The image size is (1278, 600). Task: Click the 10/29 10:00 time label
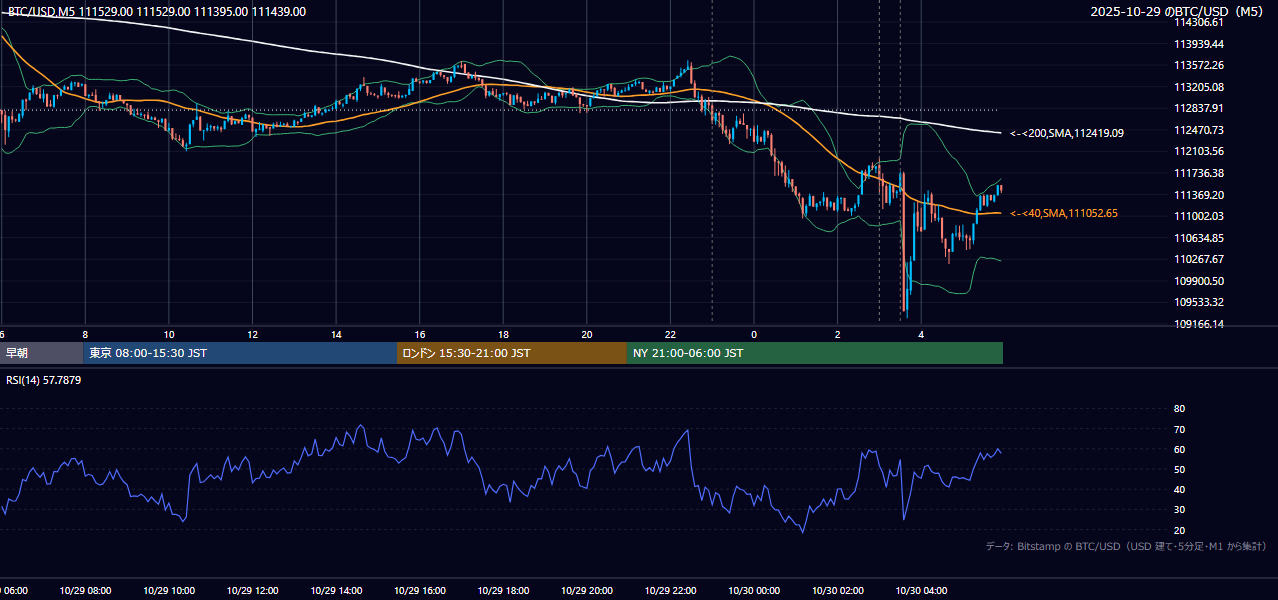[169, 591]
